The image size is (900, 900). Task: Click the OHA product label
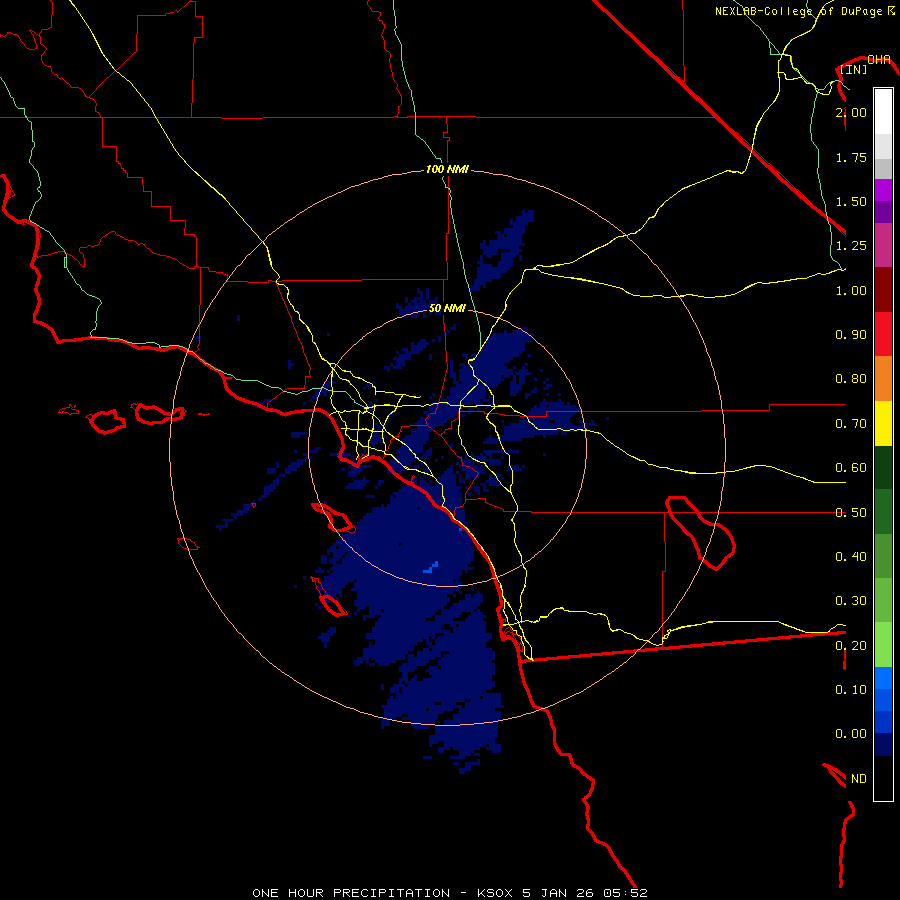(x=878, y=60)
